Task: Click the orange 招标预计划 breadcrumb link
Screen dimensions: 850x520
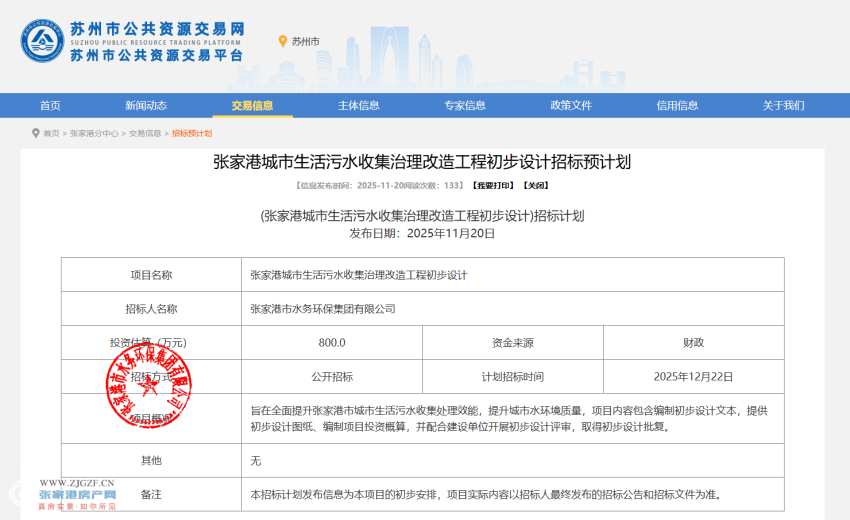Action: tap(192, 133)
